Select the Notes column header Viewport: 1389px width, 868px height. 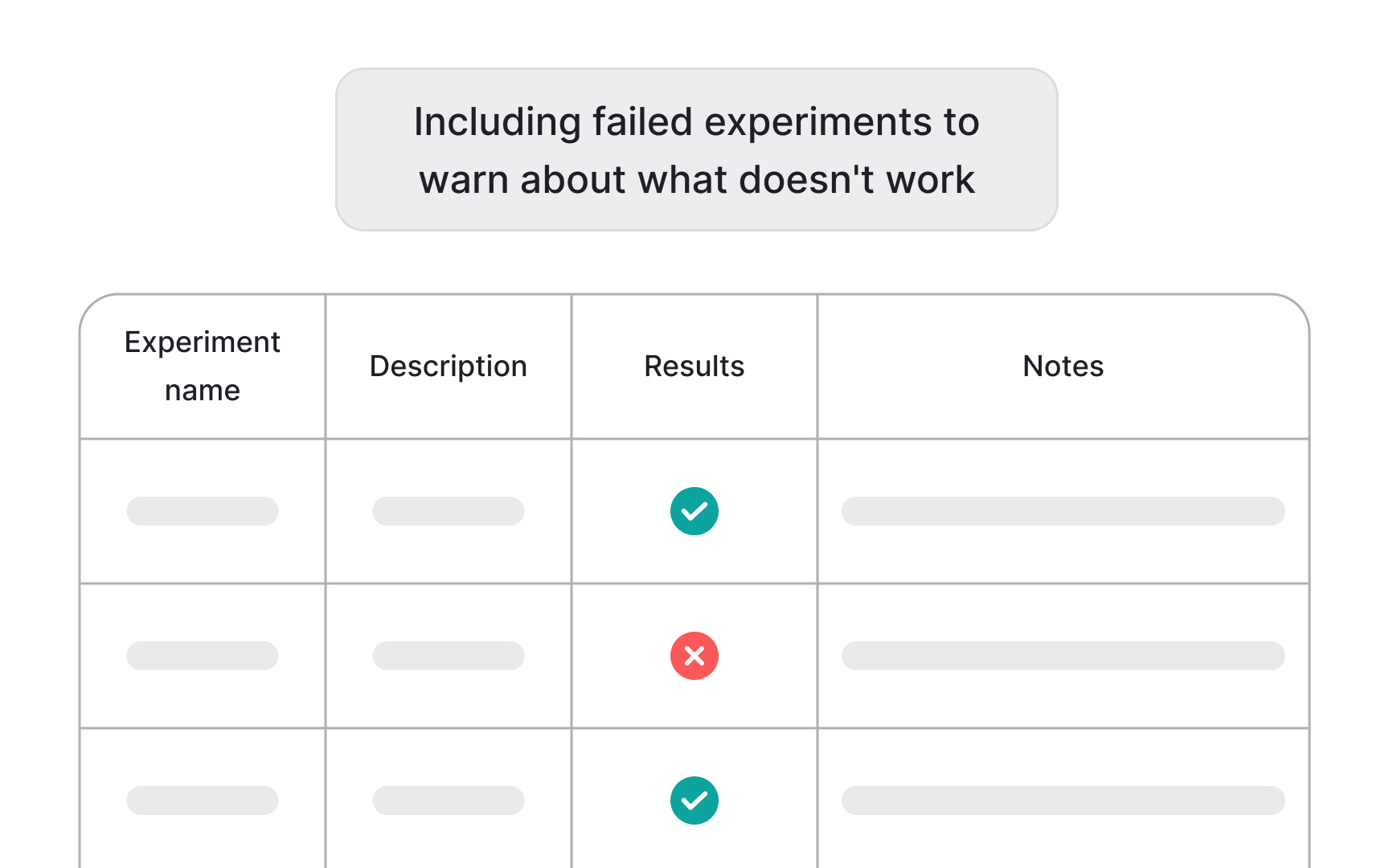click(x=1063, y=366)
